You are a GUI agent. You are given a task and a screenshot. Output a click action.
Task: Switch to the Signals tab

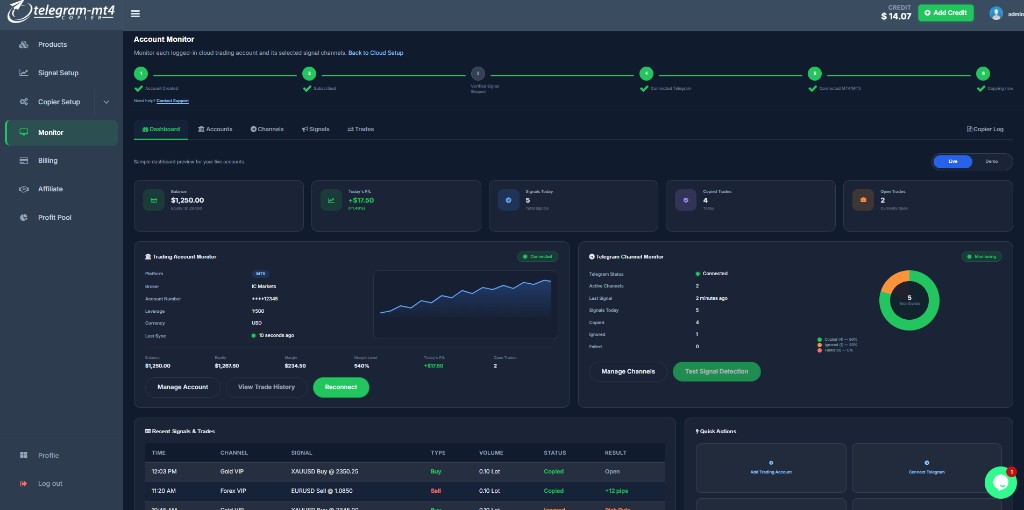315,129
